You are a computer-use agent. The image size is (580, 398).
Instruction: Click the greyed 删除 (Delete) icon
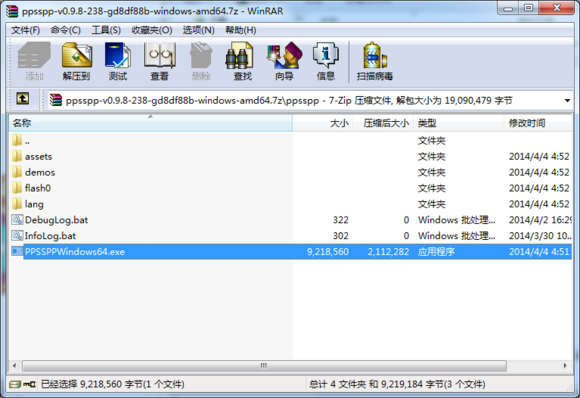click(201, 61)
